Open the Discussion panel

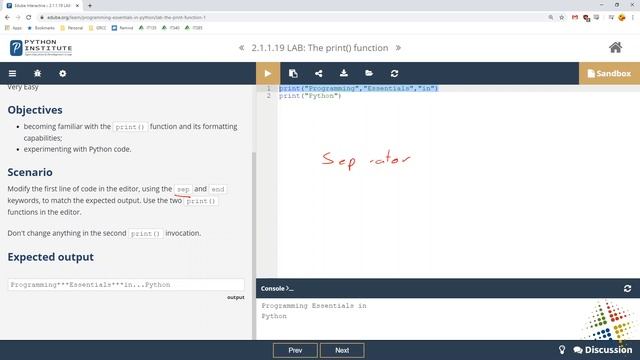click(x=603, y=350)
